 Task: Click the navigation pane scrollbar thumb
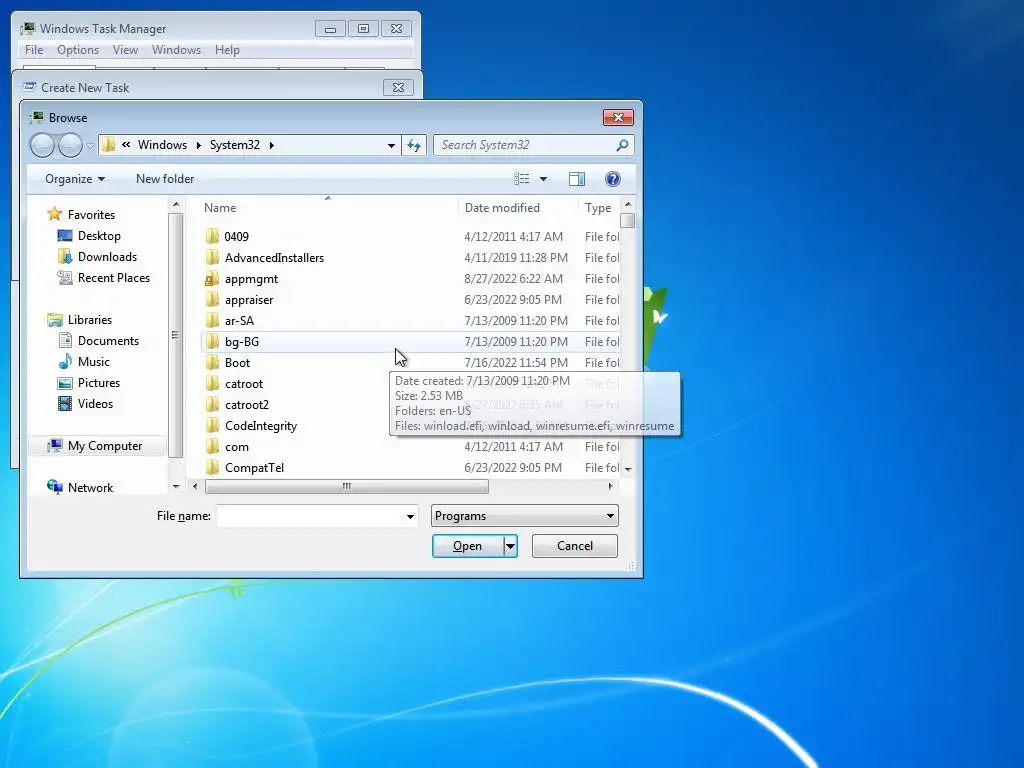pos(175,335)
